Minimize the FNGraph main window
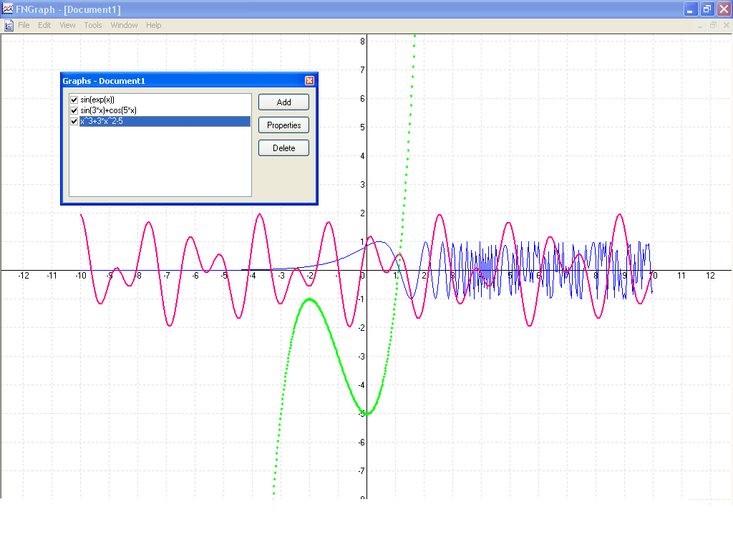This screenshot has height=550, width=733. (690, 9)
